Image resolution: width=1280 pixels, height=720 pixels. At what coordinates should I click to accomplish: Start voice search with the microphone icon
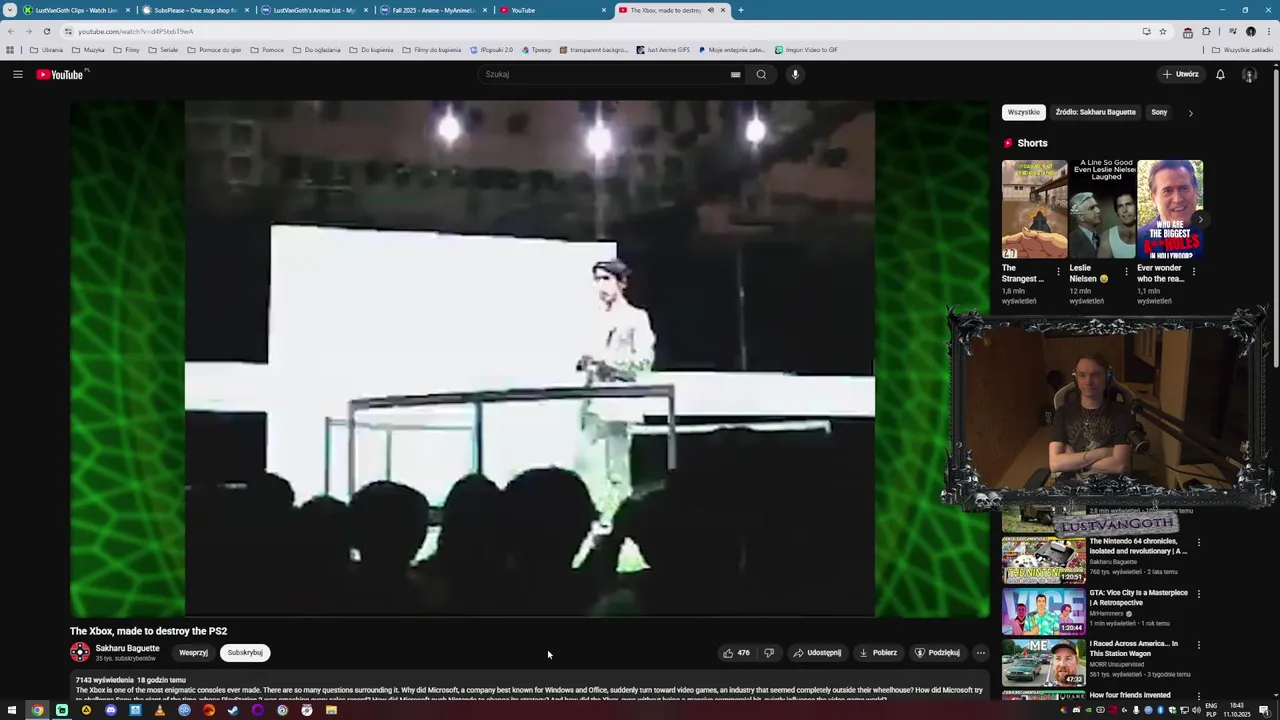click(x=795, y=74)
